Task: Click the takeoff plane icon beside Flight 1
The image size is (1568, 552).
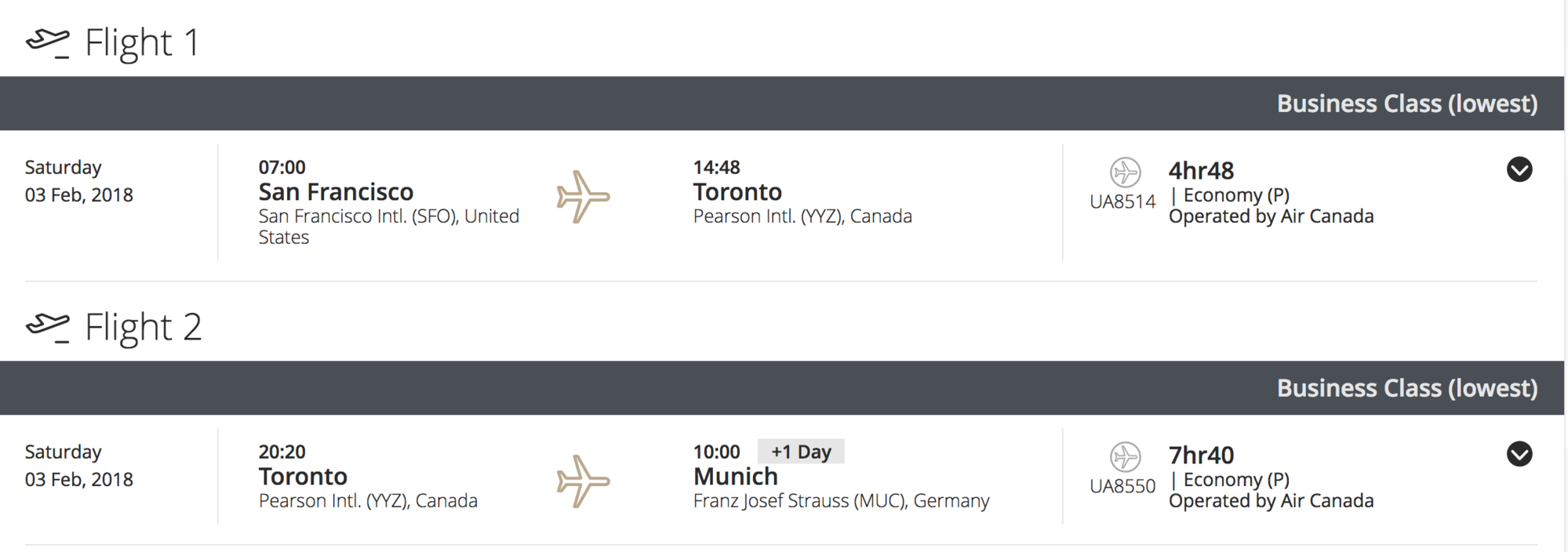Action: tap(48, 43)
